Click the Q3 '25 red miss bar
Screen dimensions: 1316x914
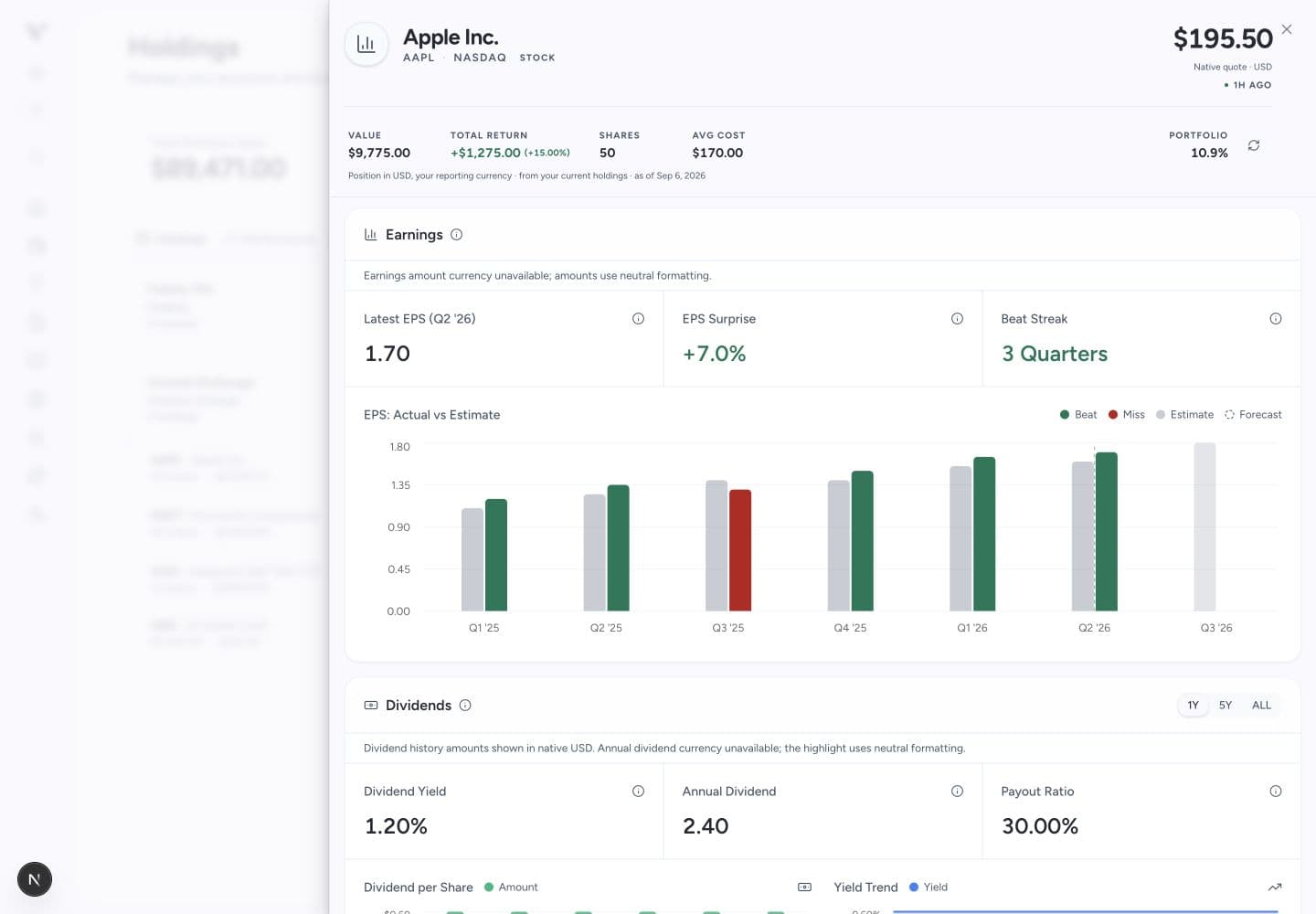740,550
